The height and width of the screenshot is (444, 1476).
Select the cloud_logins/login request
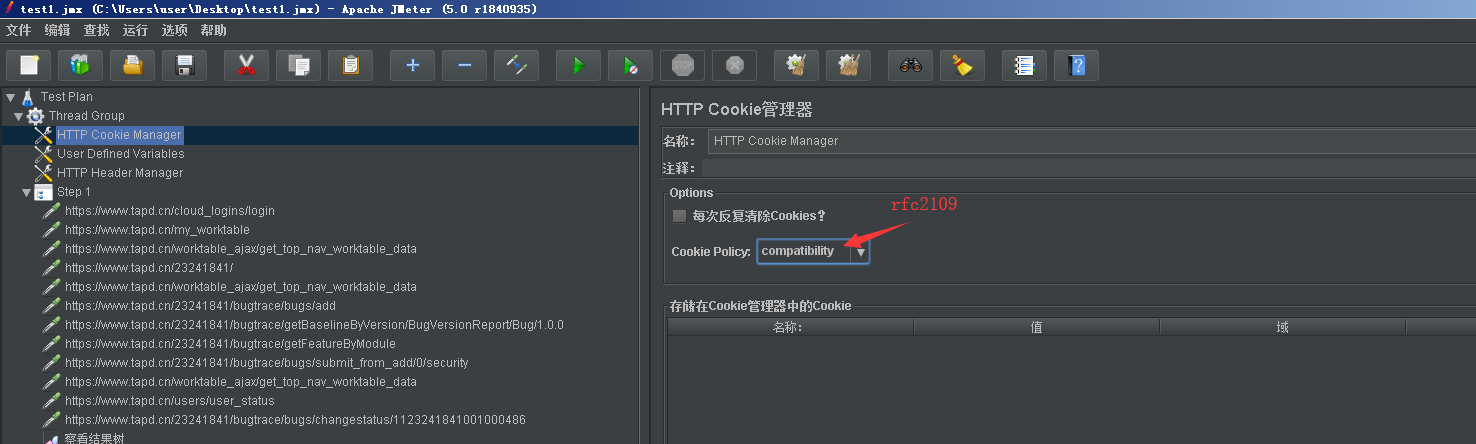point(169,211)
